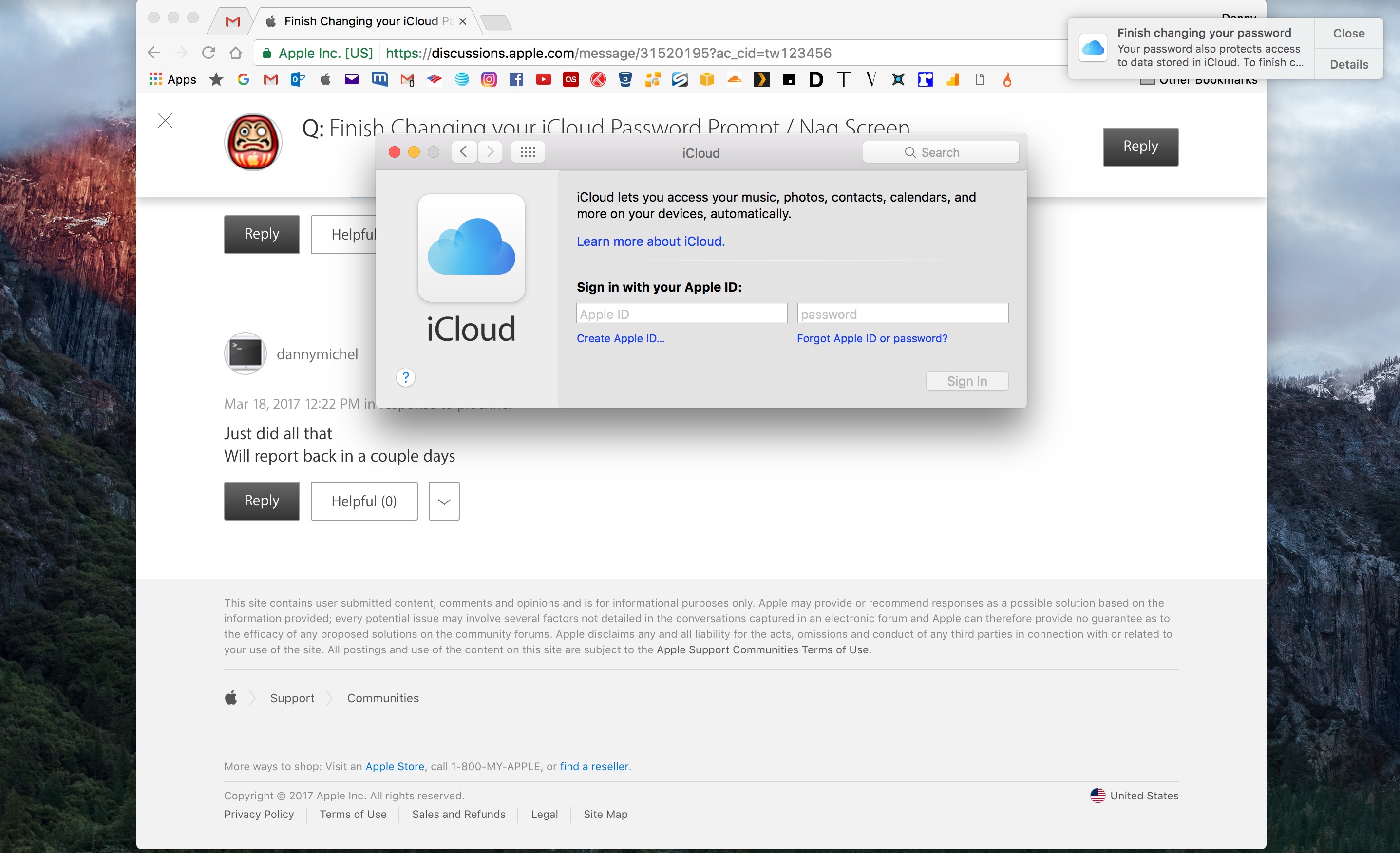Click the Last.fm bookmark icon

570,79
